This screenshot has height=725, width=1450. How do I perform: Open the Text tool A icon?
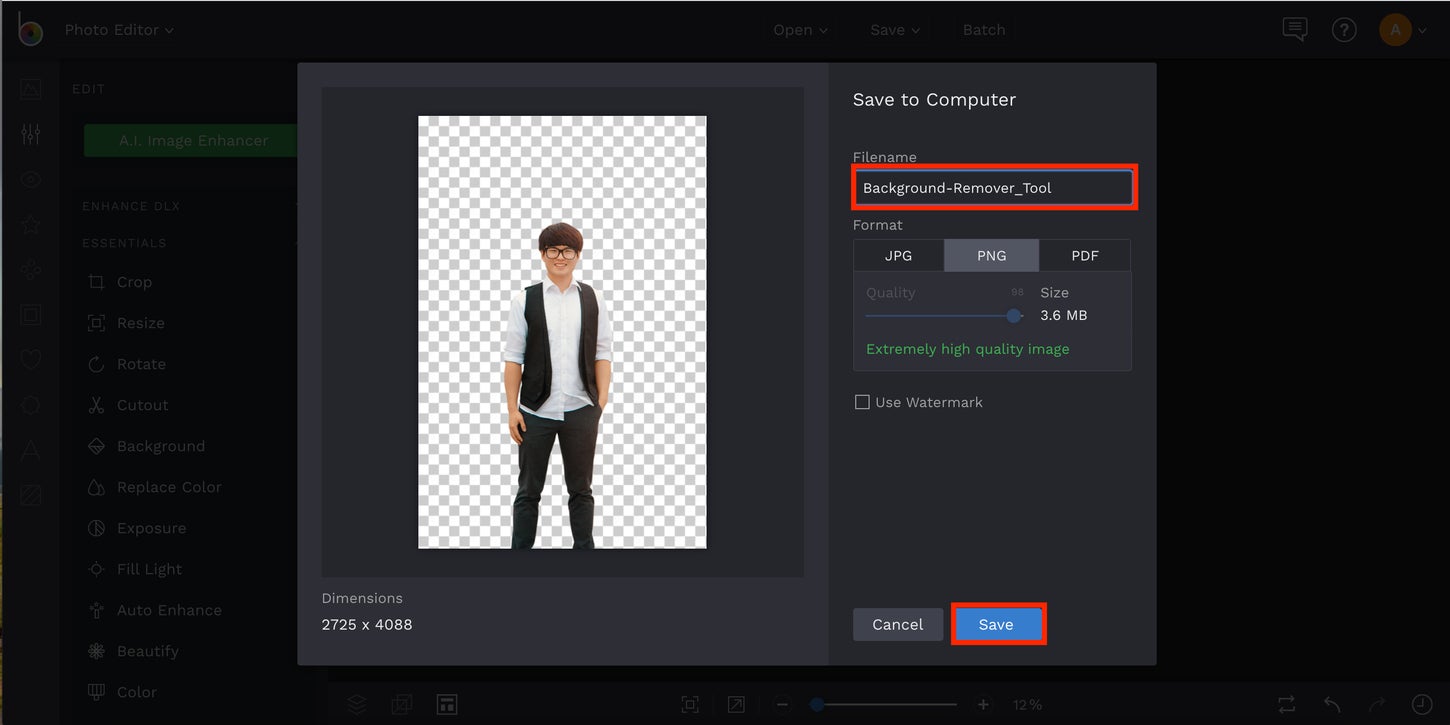coord(30,448)
